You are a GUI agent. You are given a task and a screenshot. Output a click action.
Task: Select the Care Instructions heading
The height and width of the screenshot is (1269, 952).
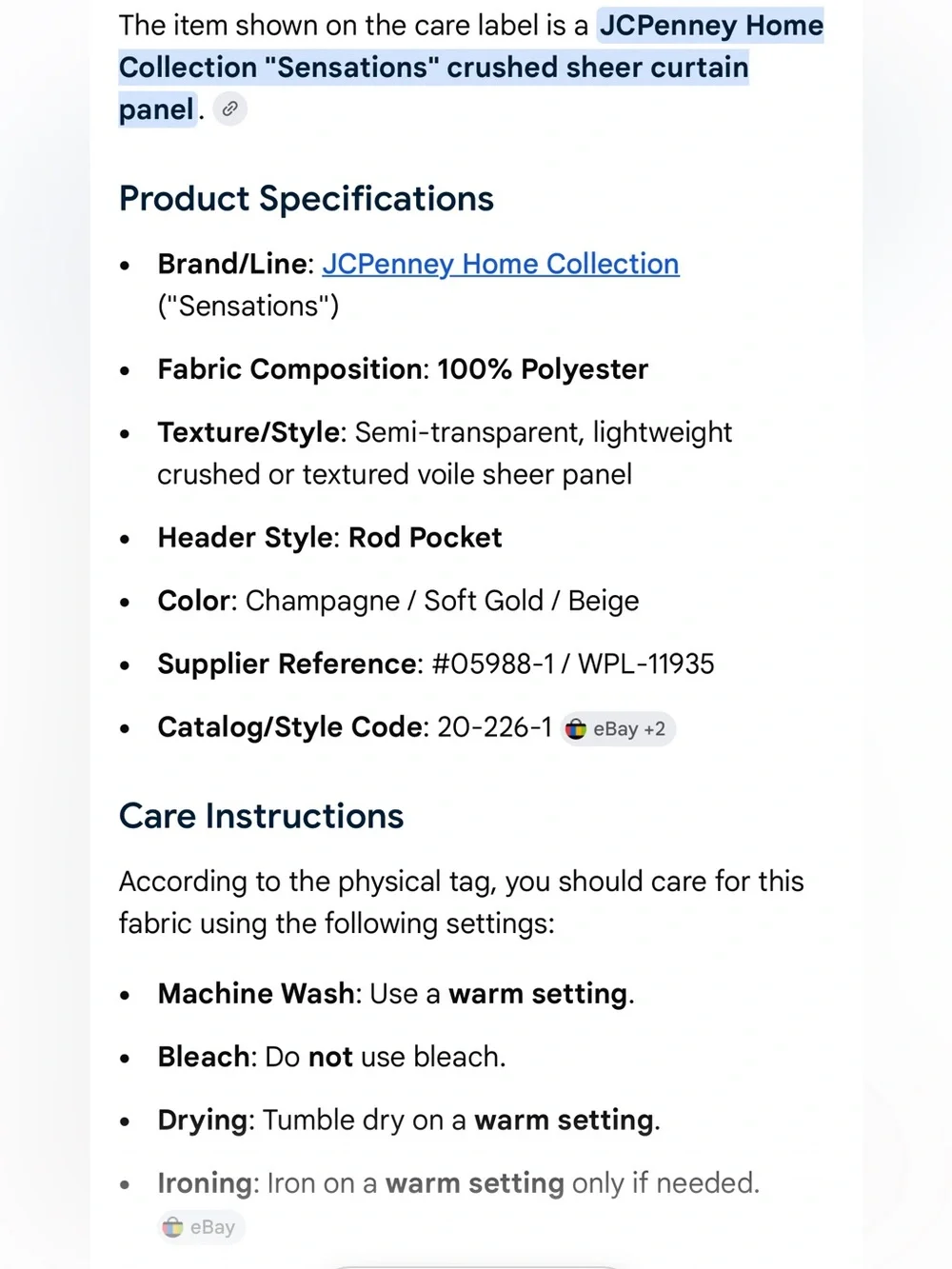pyautogui.click(x=262, y=816)
